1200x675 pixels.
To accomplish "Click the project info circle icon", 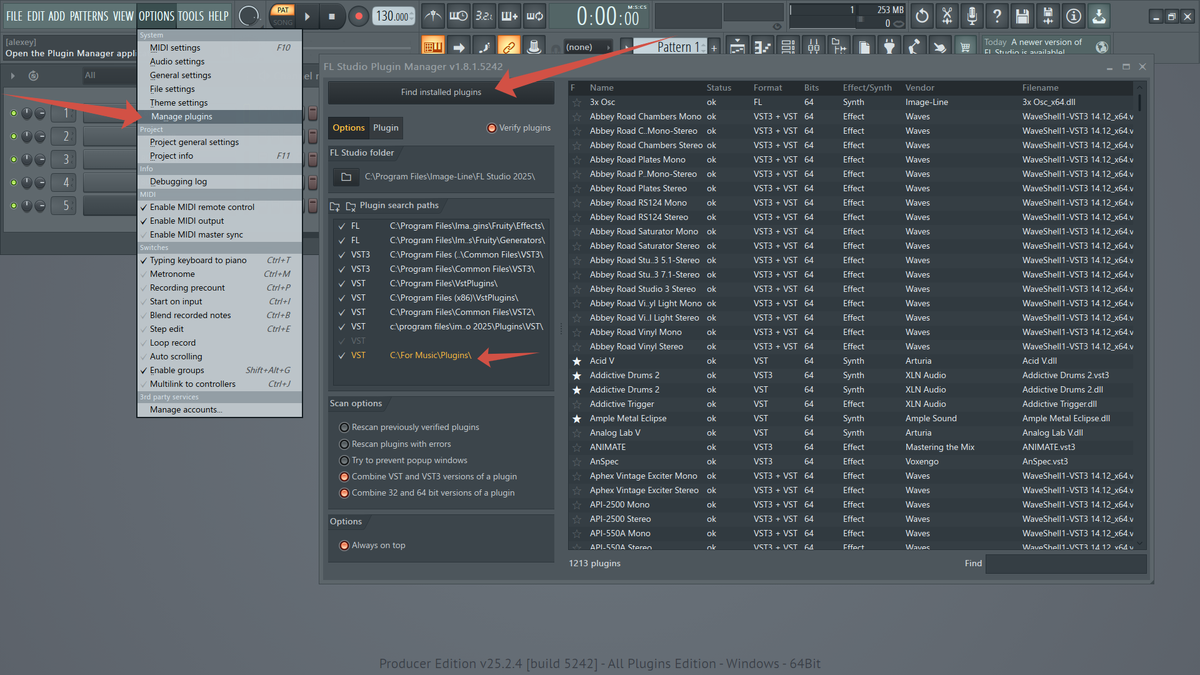I will point(1073,16).
